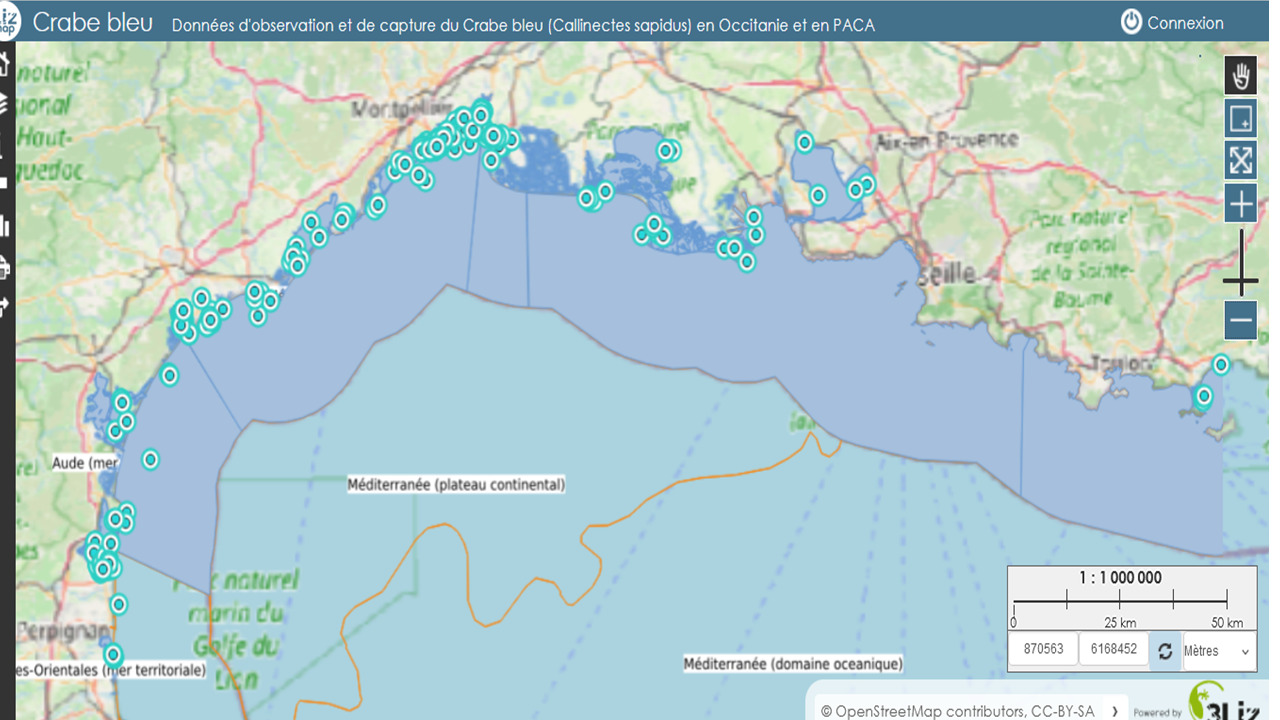Viewport: 1280px width, 720px height.
Task: Click the zoom level slider handle
Action: tap(1240, 283)
